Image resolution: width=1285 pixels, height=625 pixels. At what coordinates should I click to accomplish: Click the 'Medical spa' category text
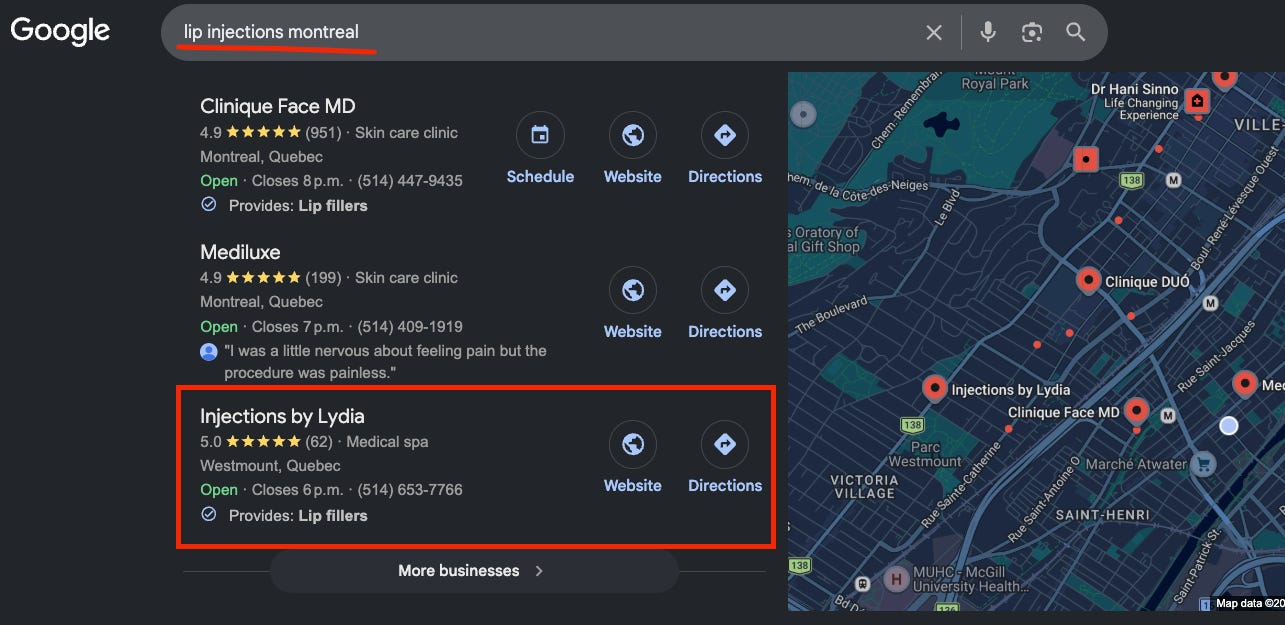(x=387, y=442)
